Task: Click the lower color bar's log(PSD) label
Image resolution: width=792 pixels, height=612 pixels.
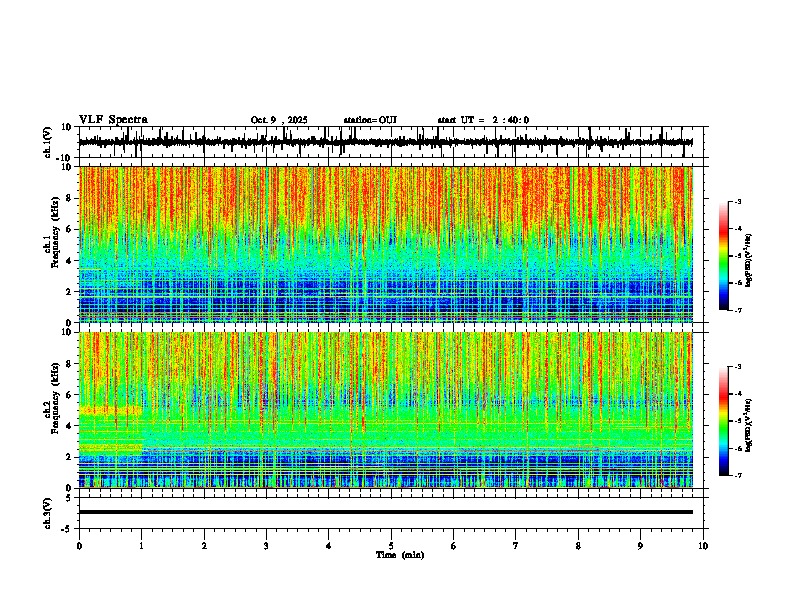Action: 749,425
